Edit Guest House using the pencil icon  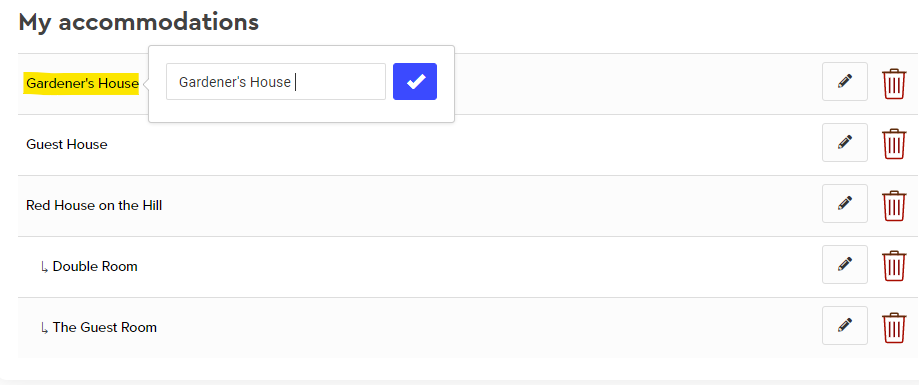845,142
